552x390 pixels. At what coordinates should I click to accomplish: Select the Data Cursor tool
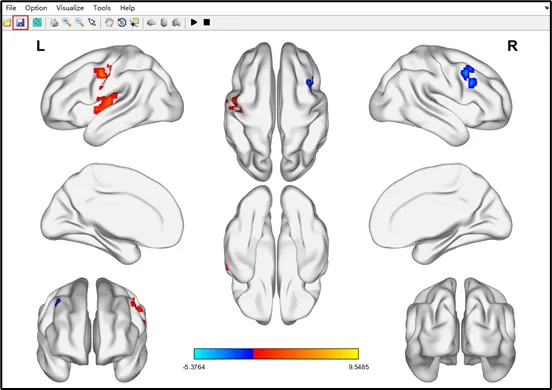click(x=134, y=23)
